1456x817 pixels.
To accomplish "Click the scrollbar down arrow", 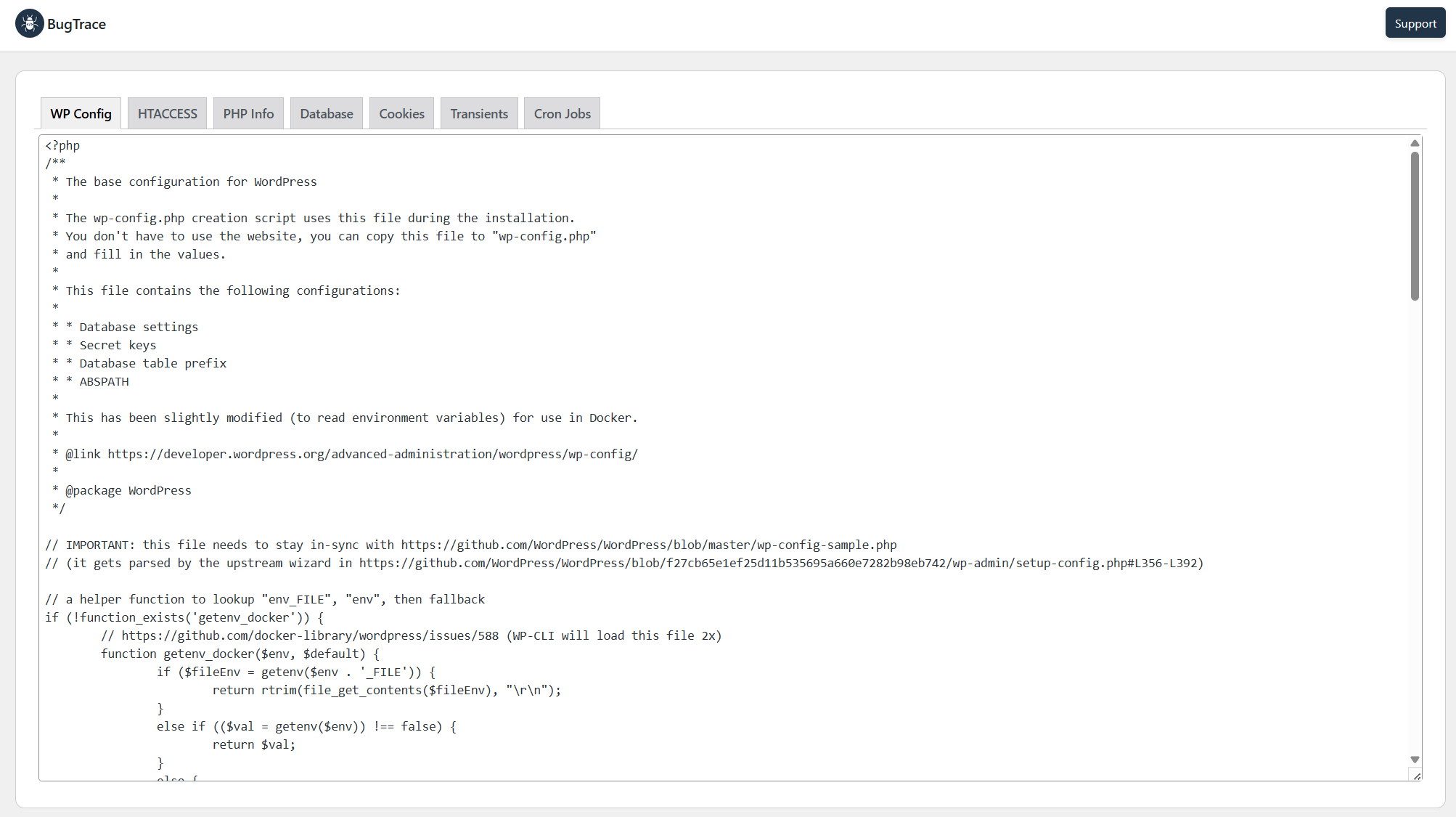I will (1415, 760).
